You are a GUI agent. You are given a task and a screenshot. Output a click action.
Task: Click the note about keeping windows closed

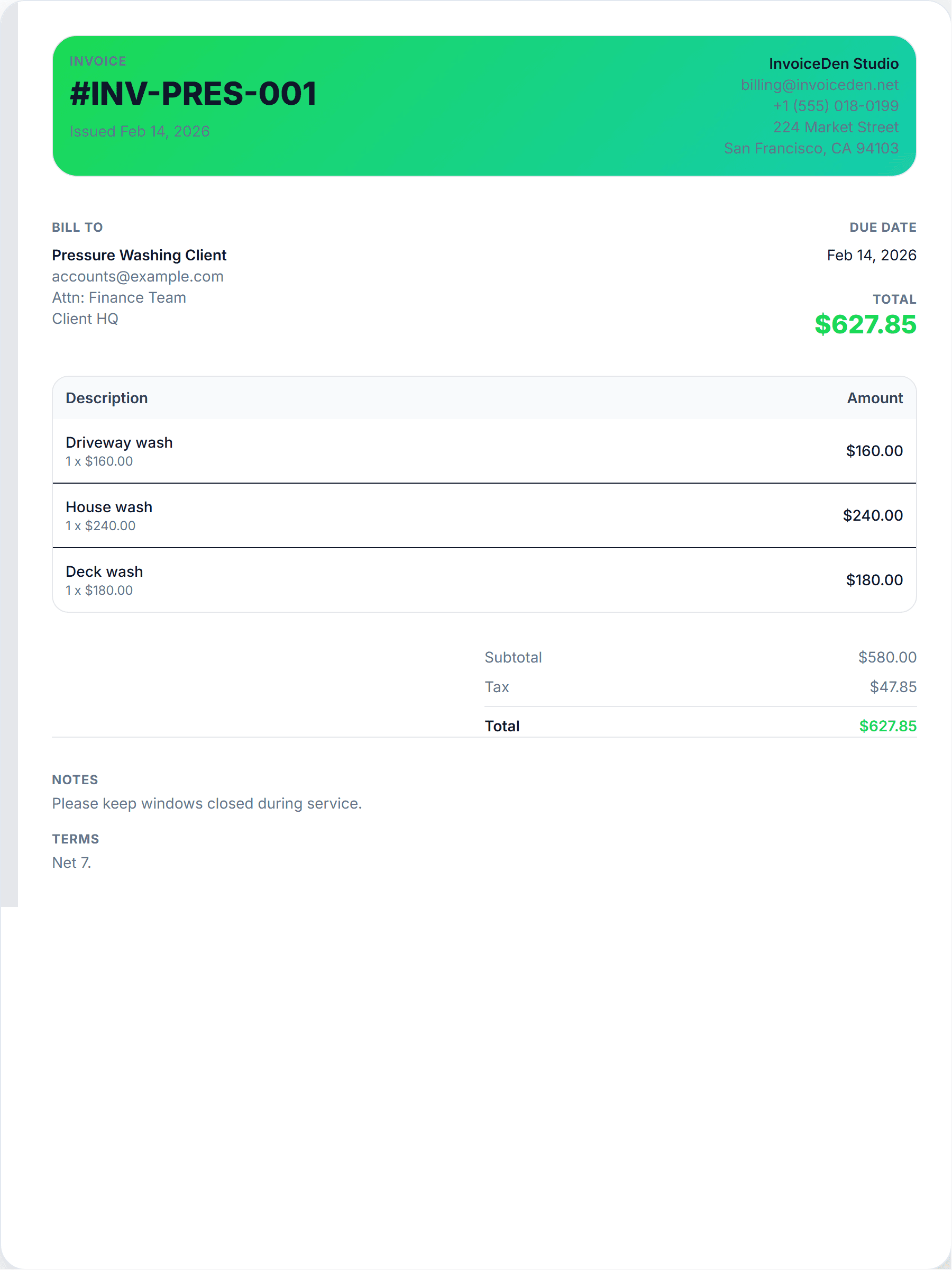pyautogui.click(x=207, y=803)
